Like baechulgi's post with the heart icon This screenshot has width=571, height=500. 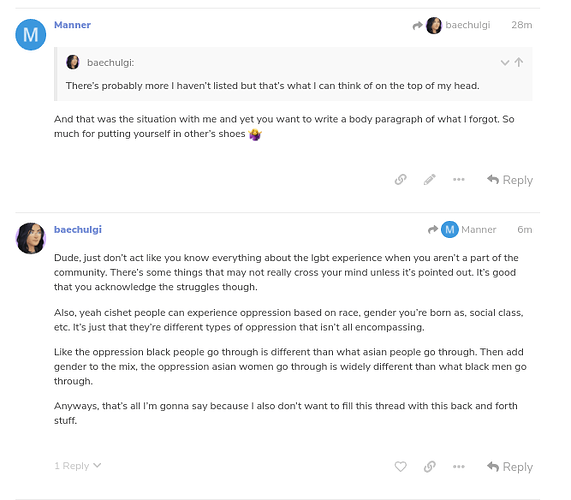point(400,466)
